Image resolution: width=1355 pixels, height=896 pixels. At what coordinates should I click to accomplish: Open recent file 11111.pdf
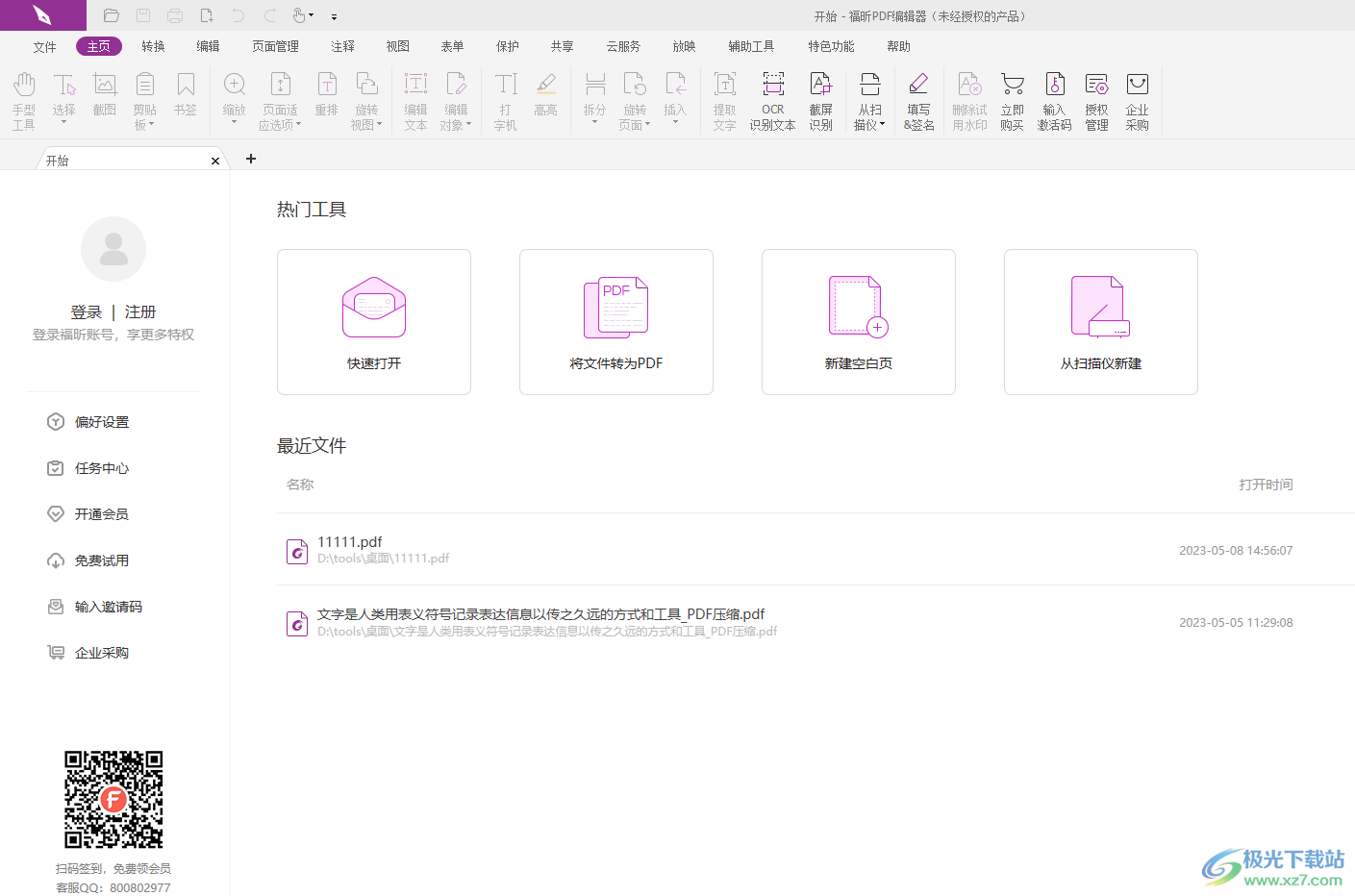pos(816,550)
